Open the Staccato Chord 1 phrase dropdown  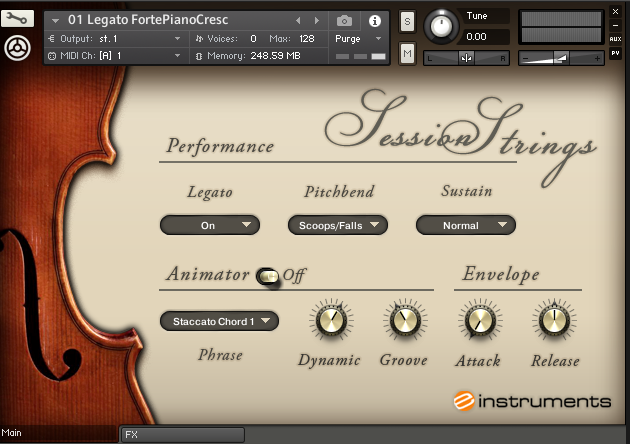coord(219,321)
